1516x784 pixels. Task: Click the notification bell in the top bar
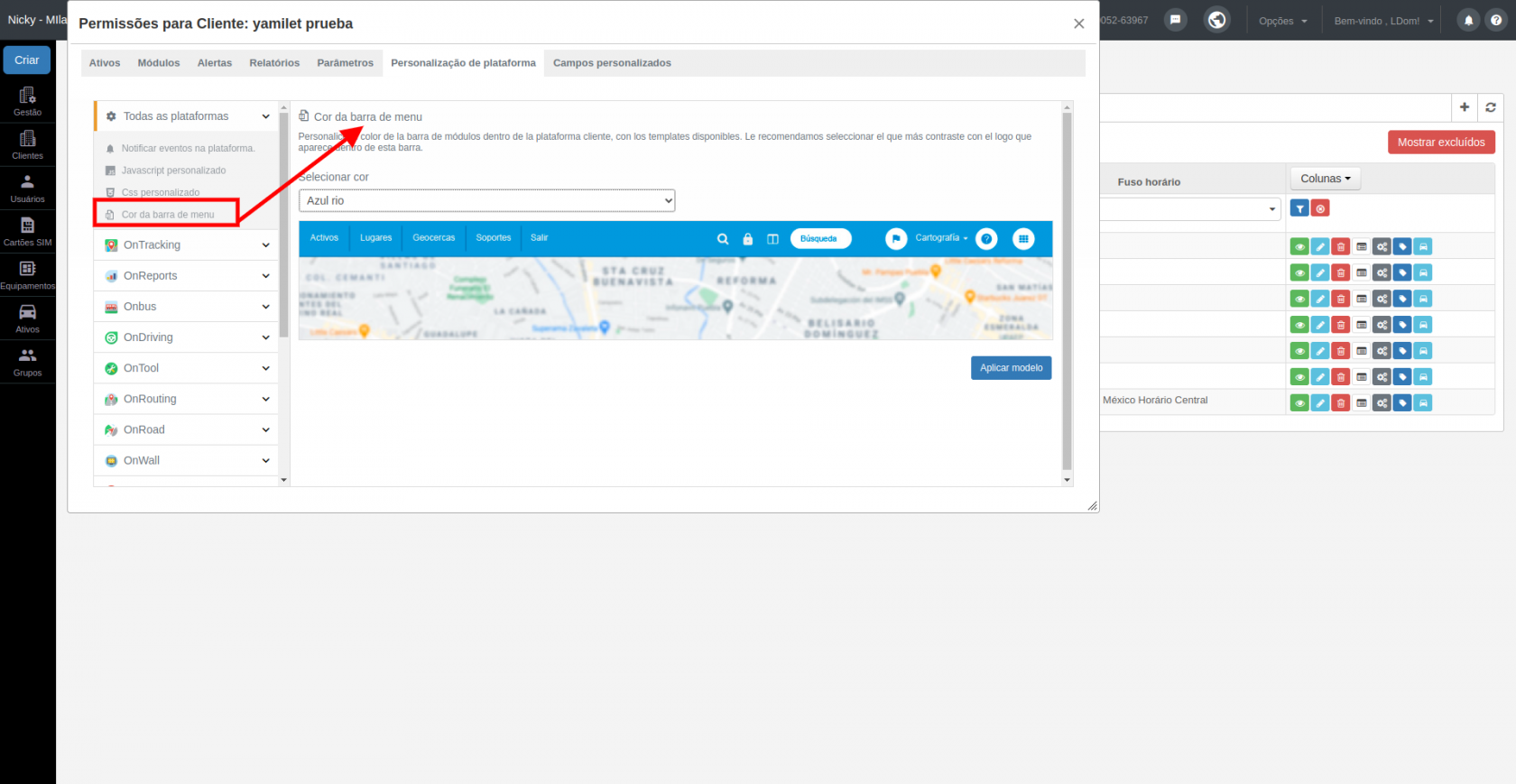(1468, 20)
